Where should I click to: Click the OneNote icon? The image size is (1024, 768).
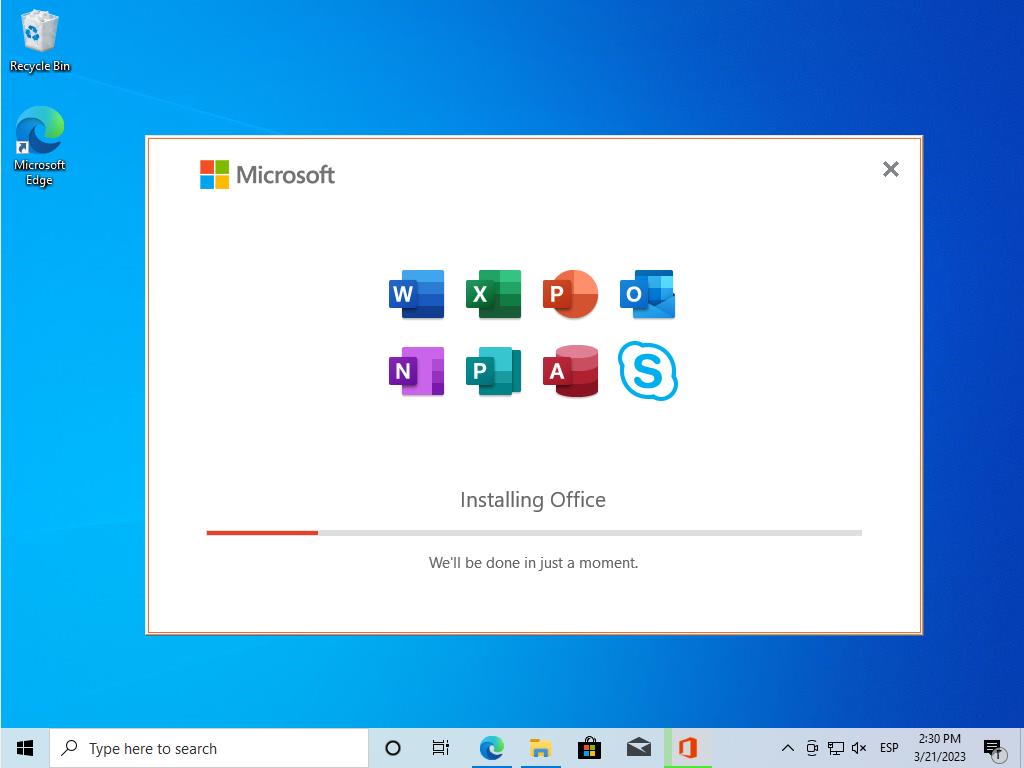[x=415, y=370]
